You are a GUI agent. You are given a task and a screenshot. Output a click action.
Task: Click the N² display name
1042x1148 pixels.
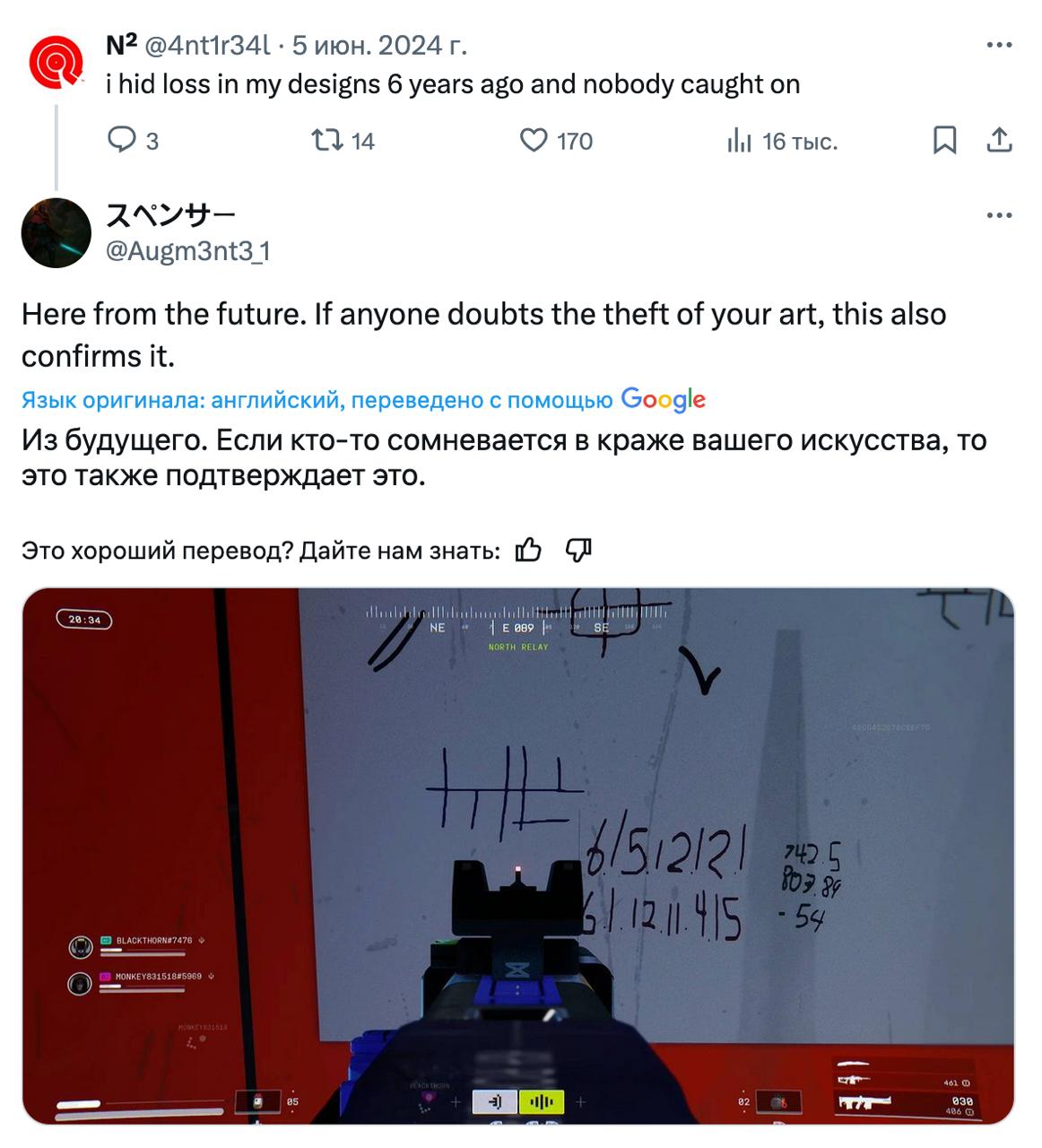coord(122,45)
